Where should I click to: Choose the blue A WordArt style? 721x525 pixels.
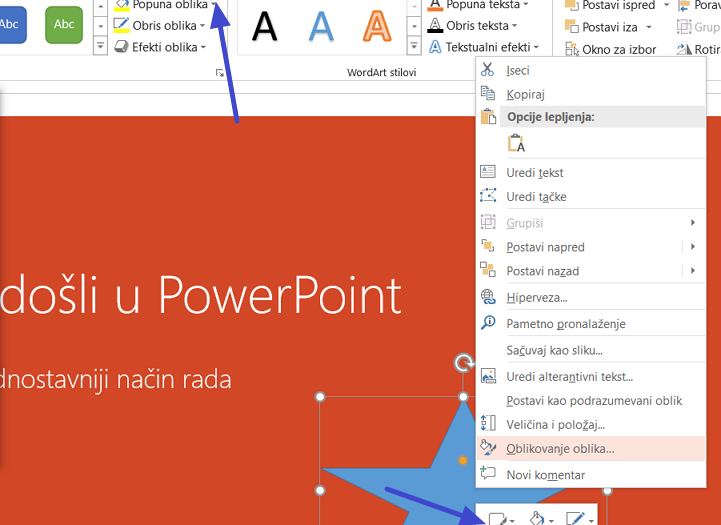[x=321, y=27]
